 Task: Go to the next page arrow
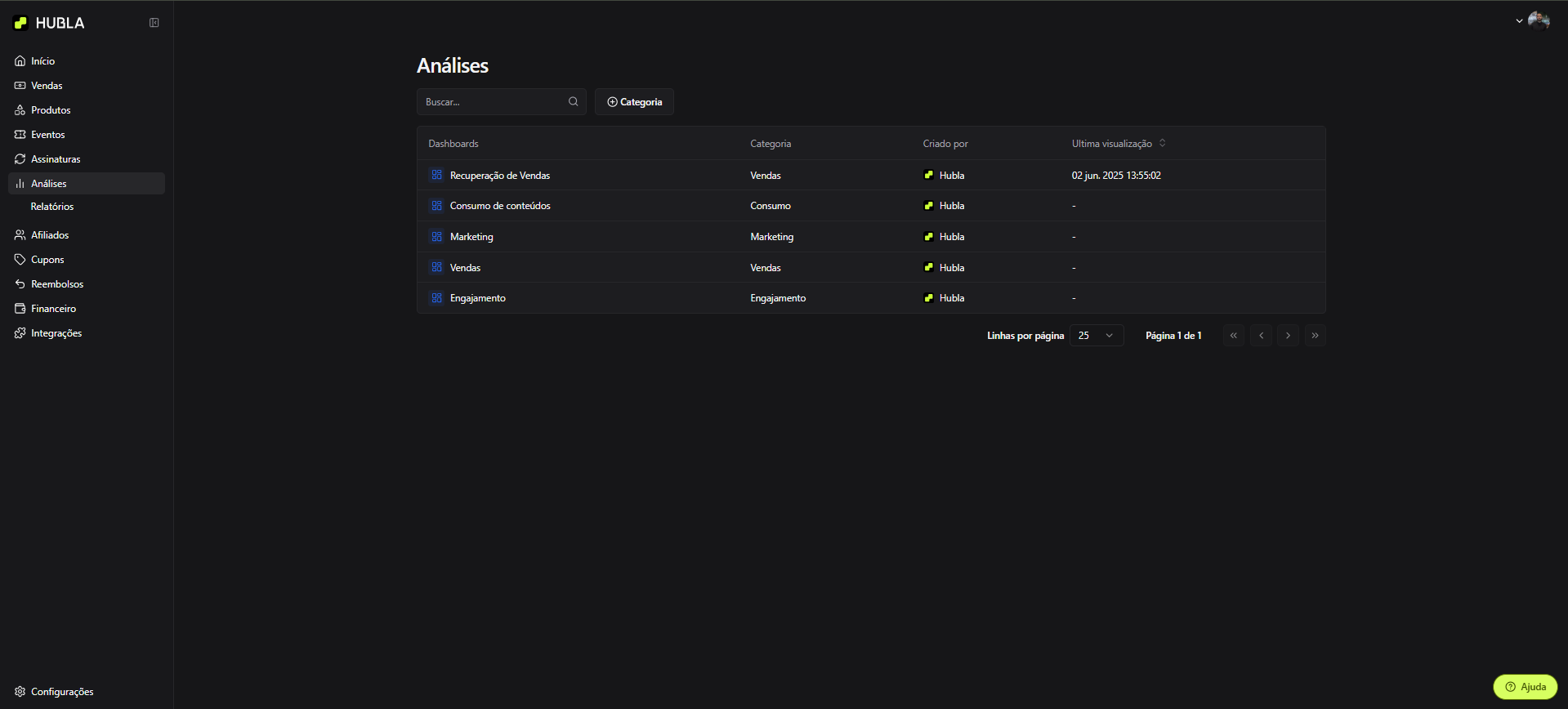pos(1288,336)
